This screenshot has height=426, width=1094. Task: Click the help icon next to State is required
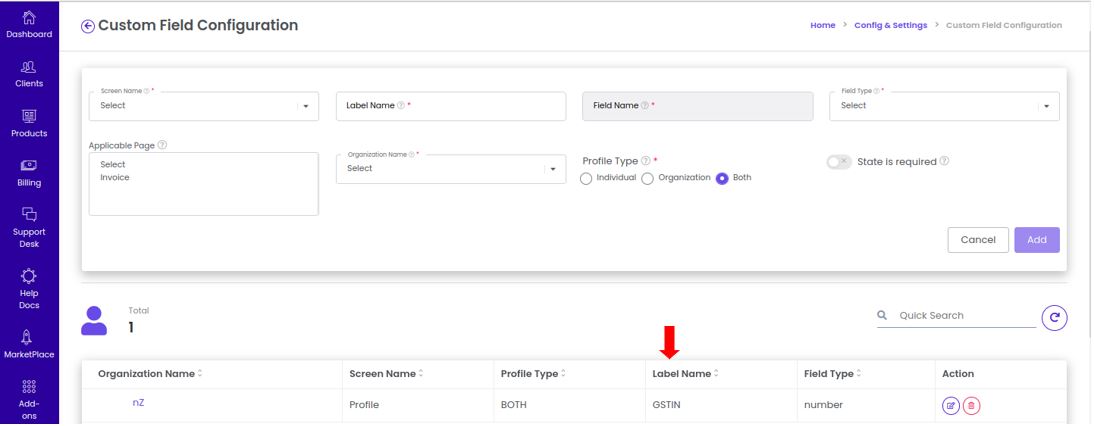point(944,161)
